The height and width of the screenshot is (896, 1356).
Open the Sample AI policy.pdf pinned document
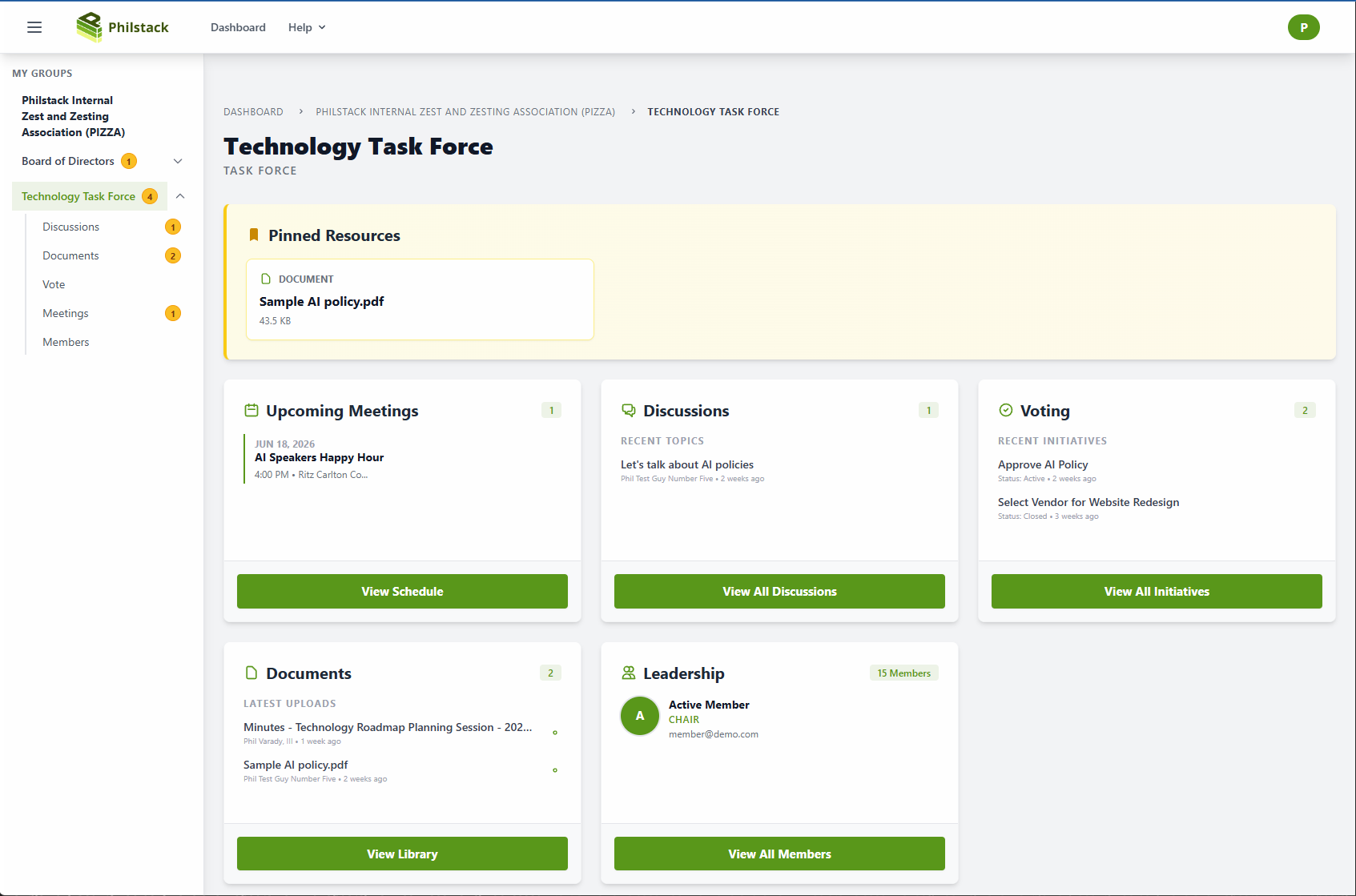coord(321,301)
